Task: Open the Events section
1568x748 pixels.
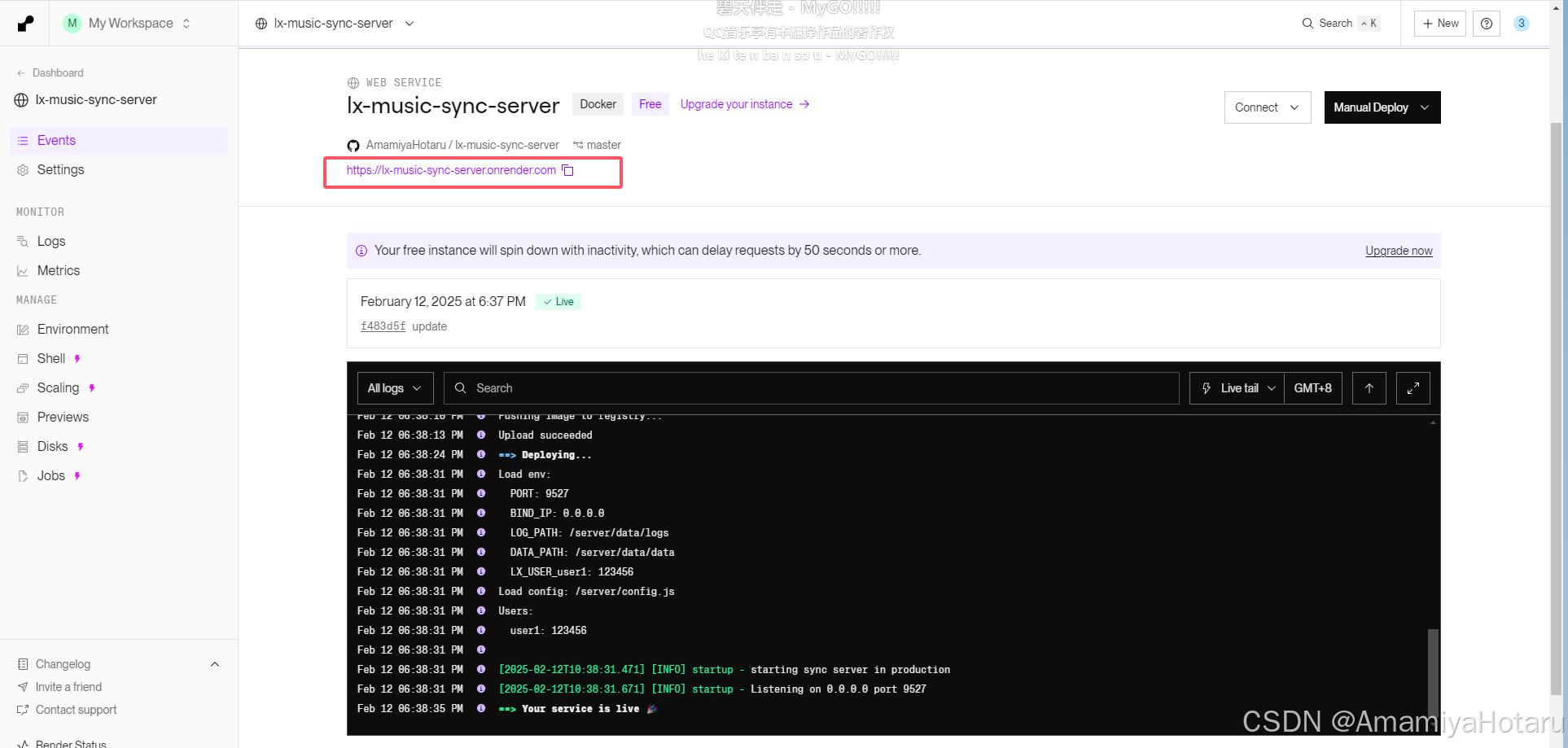Action: 119,141
